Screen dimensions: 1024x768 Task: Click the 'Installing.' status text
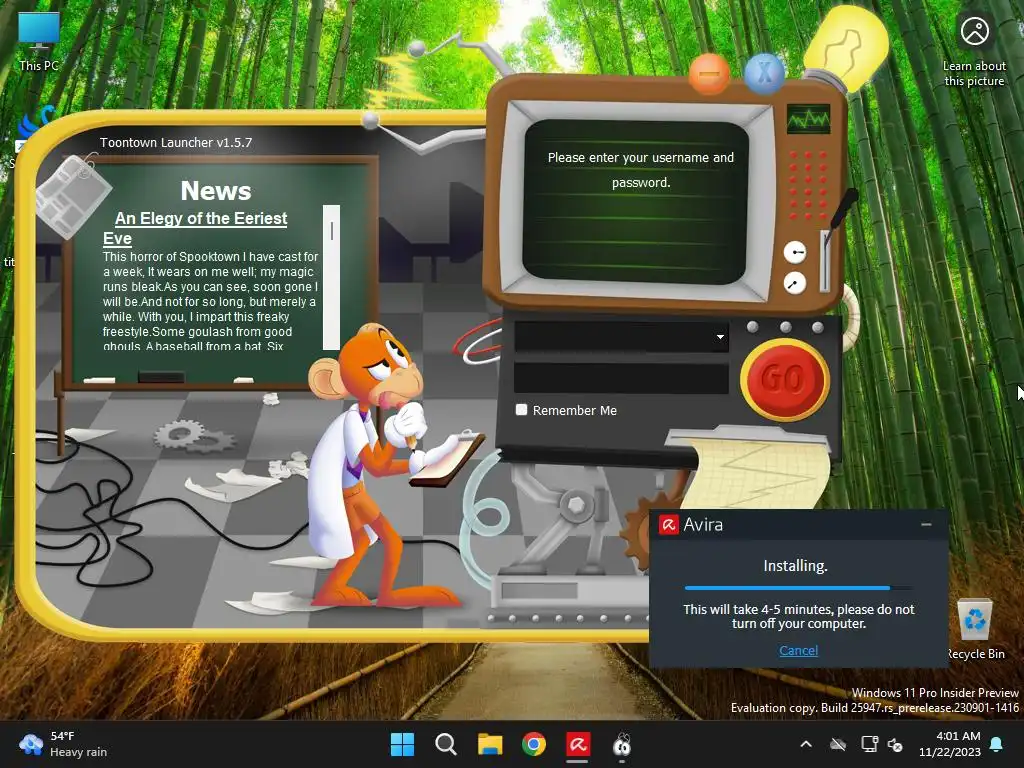click(x=795, y=566)
